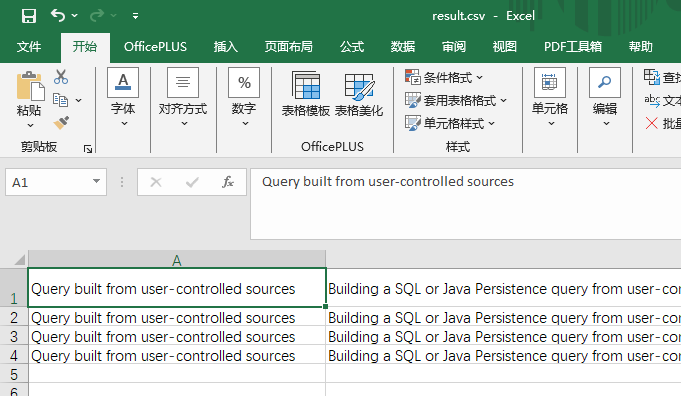This screenshot has height=396, width=681.
Task: Open the 审阅 ribbon tab
Action: 454,46
